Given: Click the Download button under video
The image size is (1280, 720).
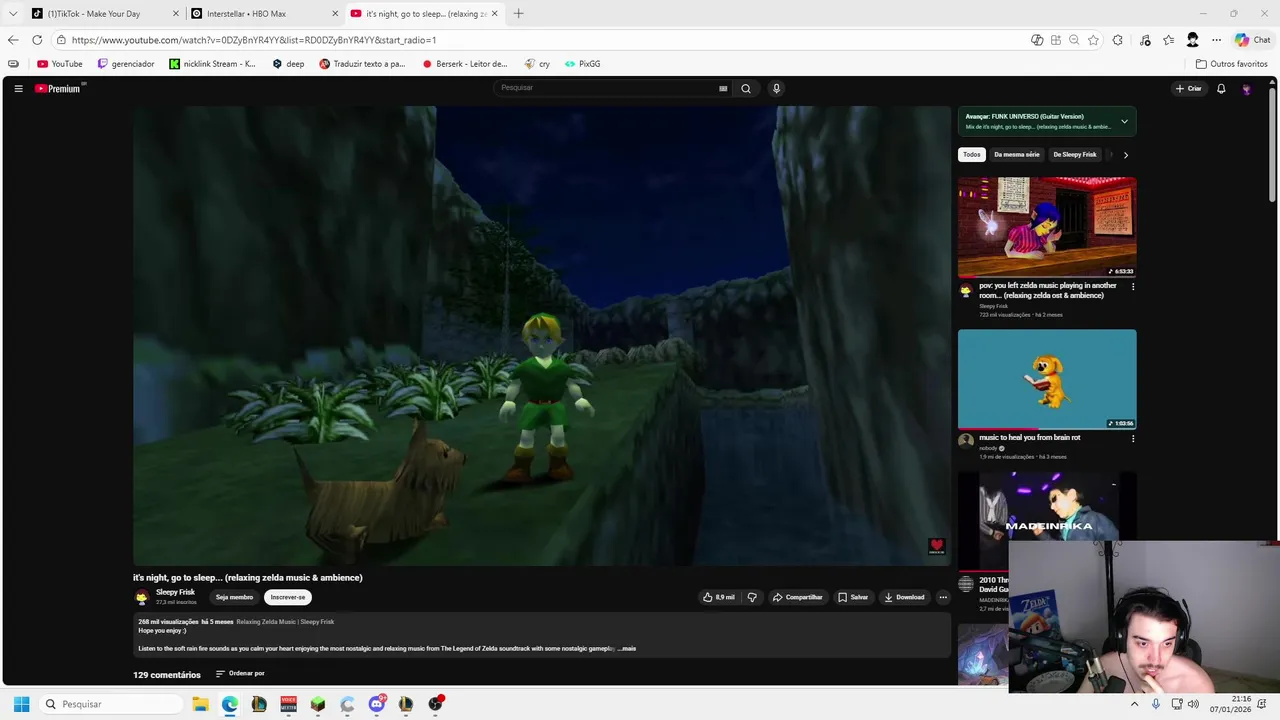Looking at the screenshot, I should coord(904,597).
